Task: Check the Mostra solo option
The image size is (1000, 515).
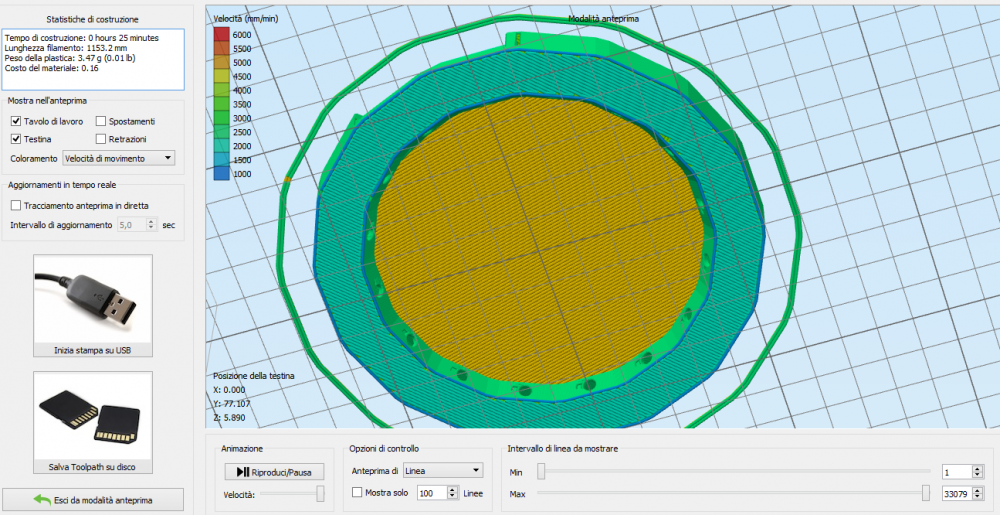Action: (358, 493)
